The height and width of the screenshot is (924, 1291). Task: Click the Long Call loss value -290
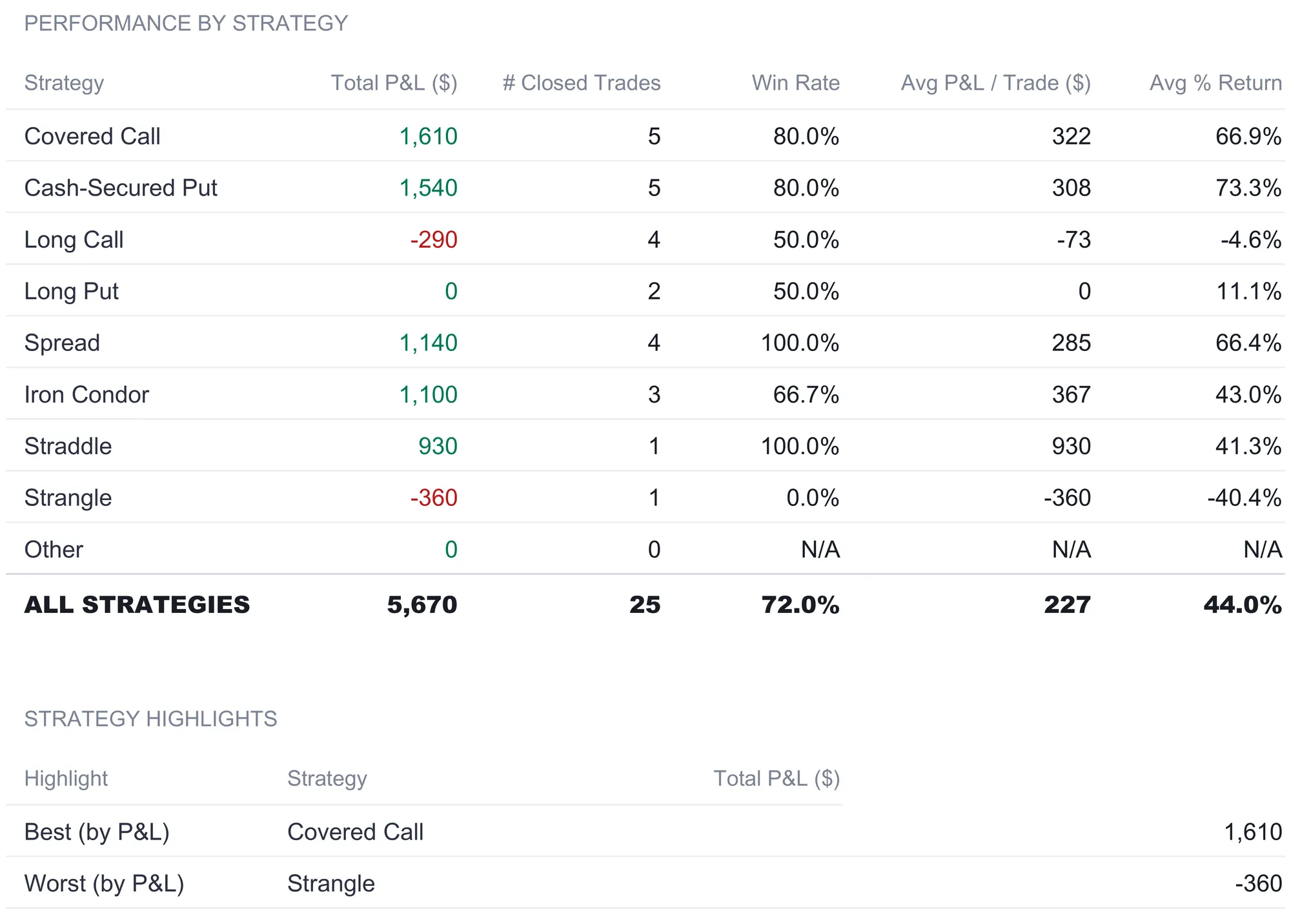(434, 240)
